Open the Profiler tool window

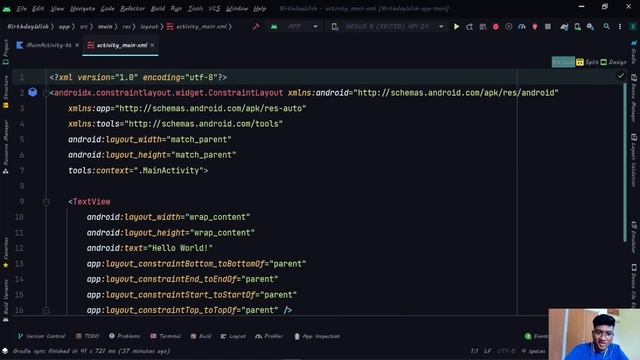pyautogui.click(x=269, y=336)
